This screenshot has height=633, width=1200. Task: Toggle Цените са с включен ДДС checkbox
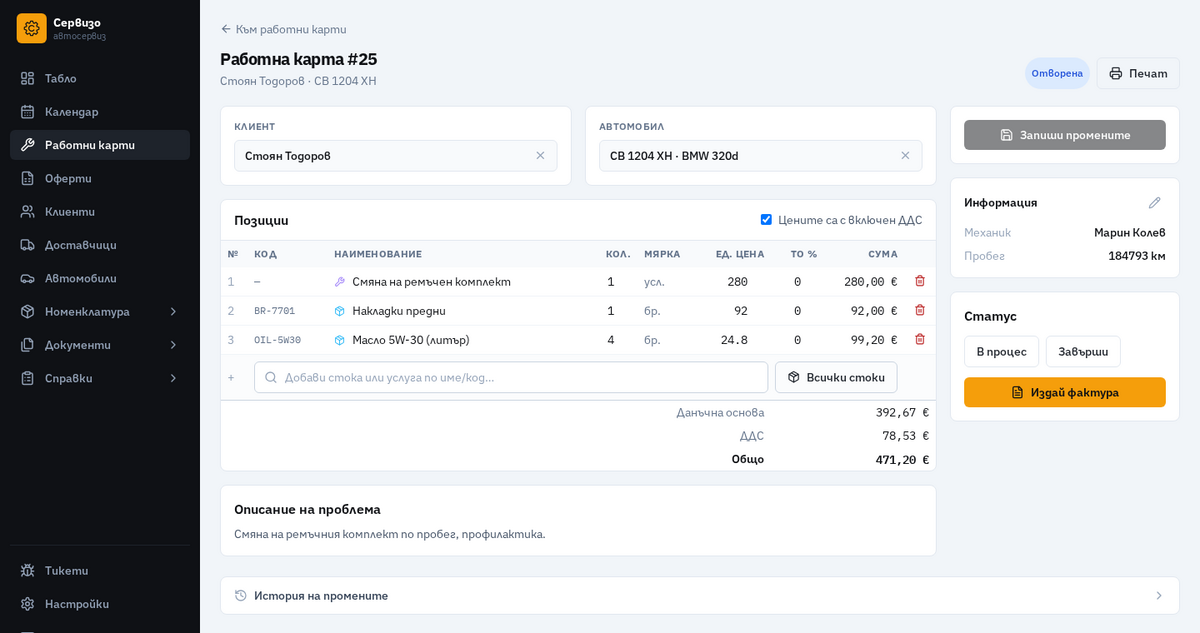point(766,220)
